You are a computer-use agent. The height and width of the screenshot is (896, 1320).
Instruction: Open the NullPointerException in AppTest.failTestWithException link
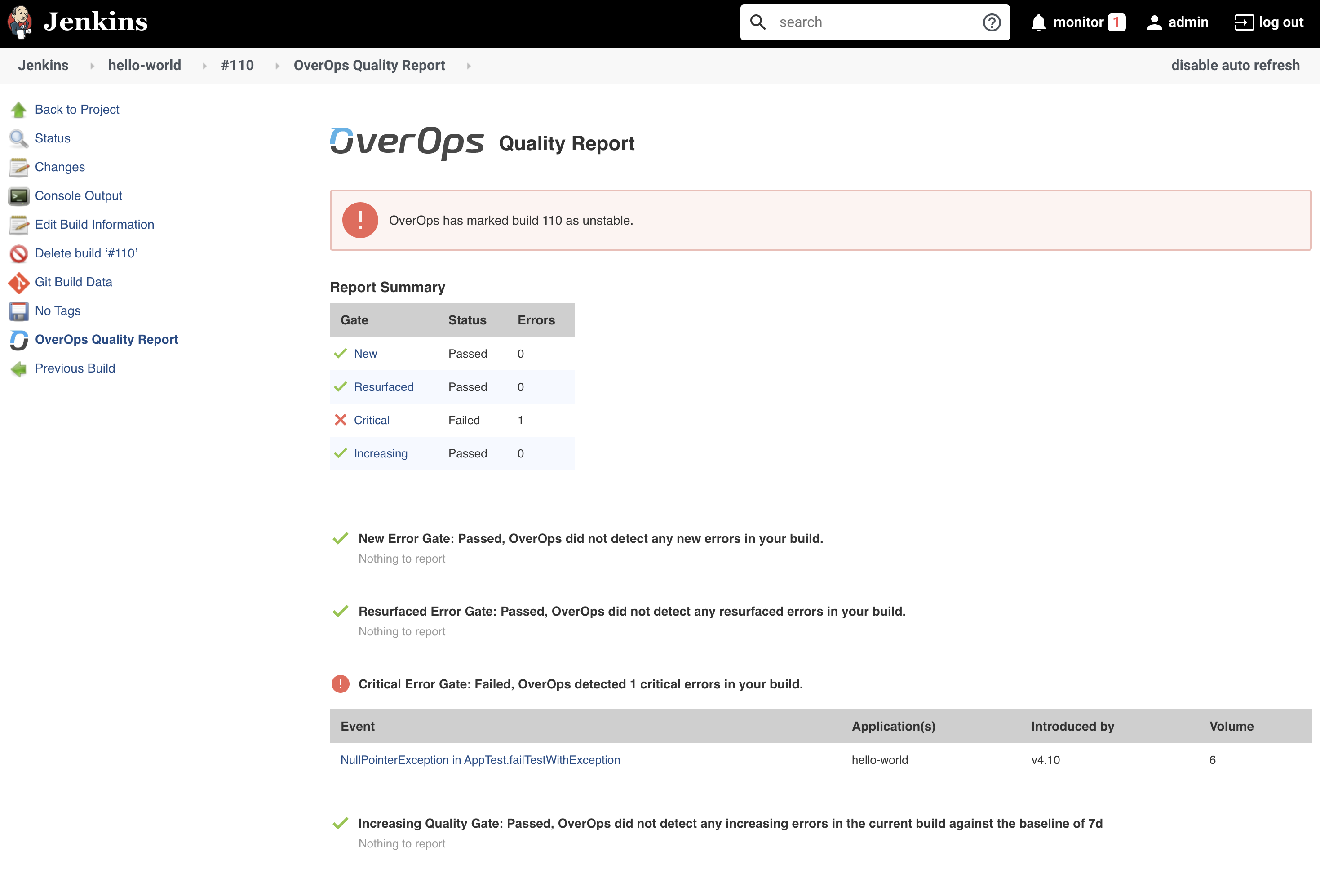click(x=480, y=760)
